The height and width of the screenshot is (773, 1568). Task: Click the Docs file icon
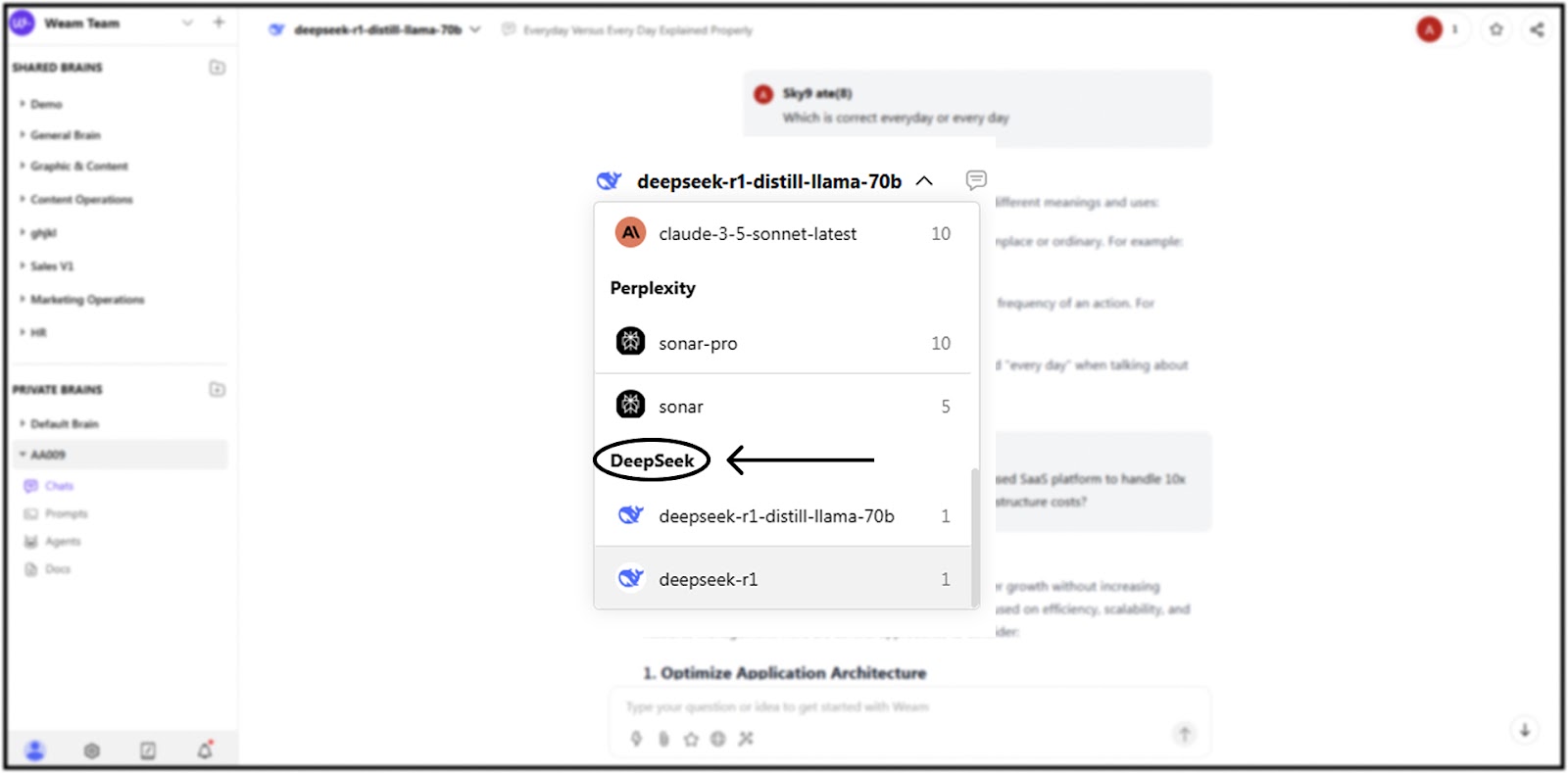30,569
